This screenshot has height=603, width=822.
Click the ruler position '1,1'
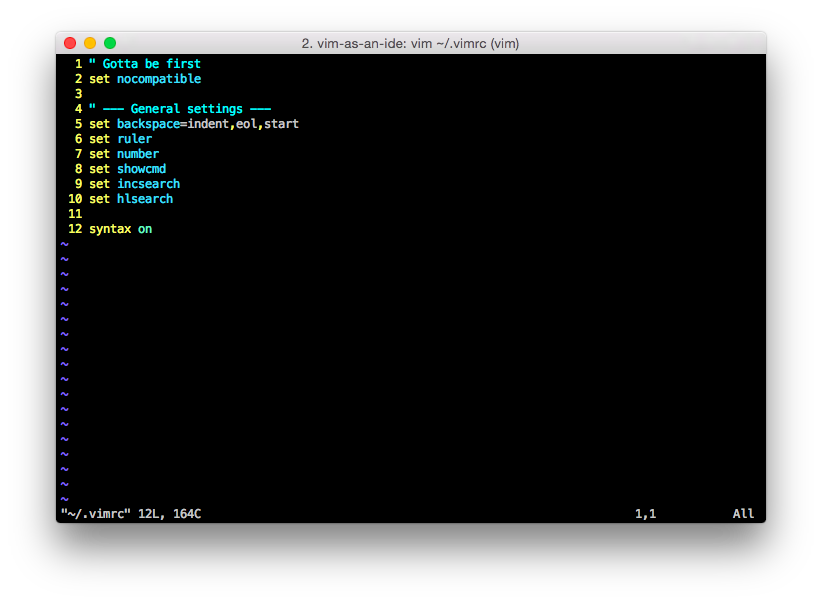point(645,514)
